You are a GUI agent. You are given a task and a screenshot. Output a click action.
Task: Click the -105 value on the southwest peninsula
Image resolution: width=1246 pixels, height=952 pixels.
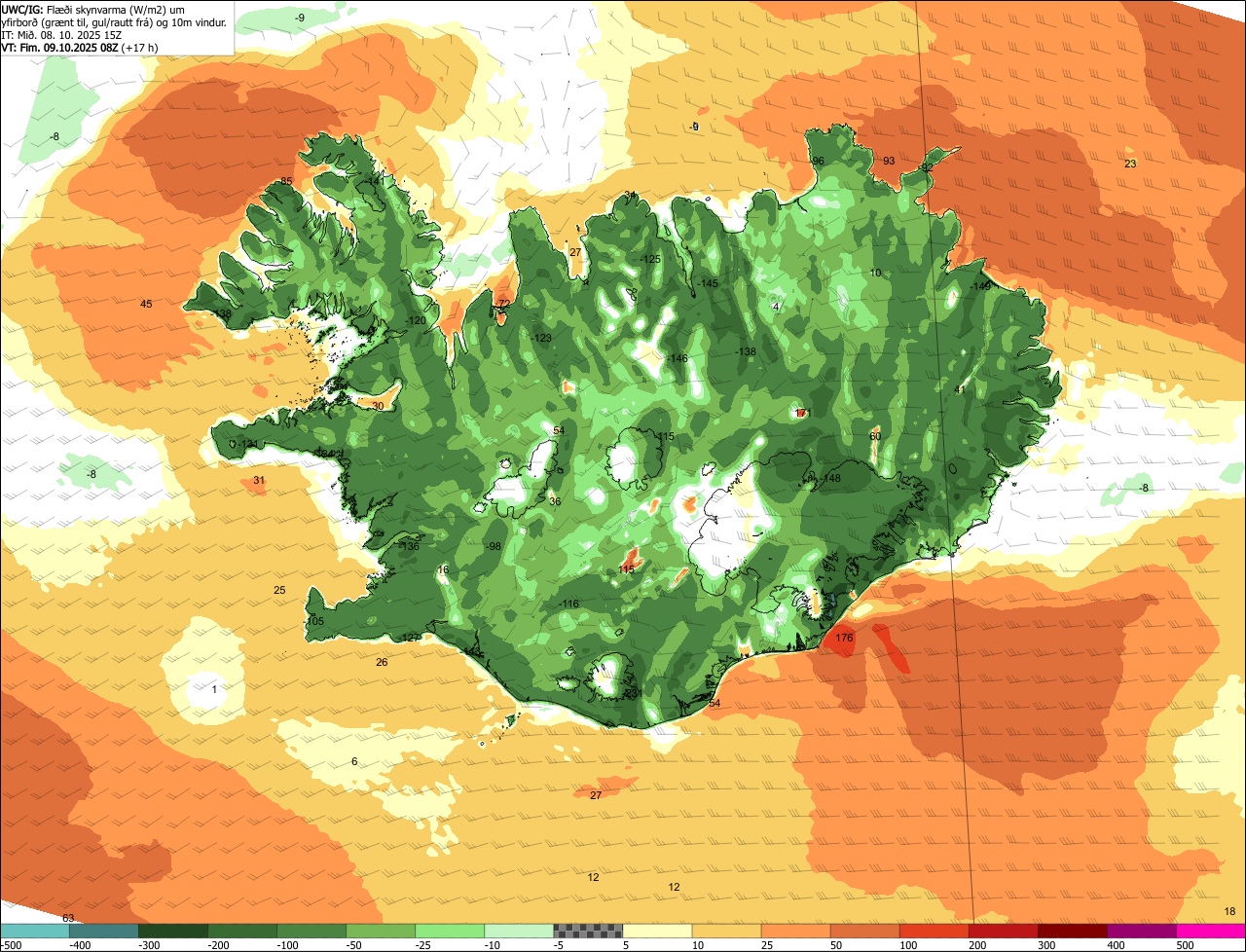click(313, 621)
